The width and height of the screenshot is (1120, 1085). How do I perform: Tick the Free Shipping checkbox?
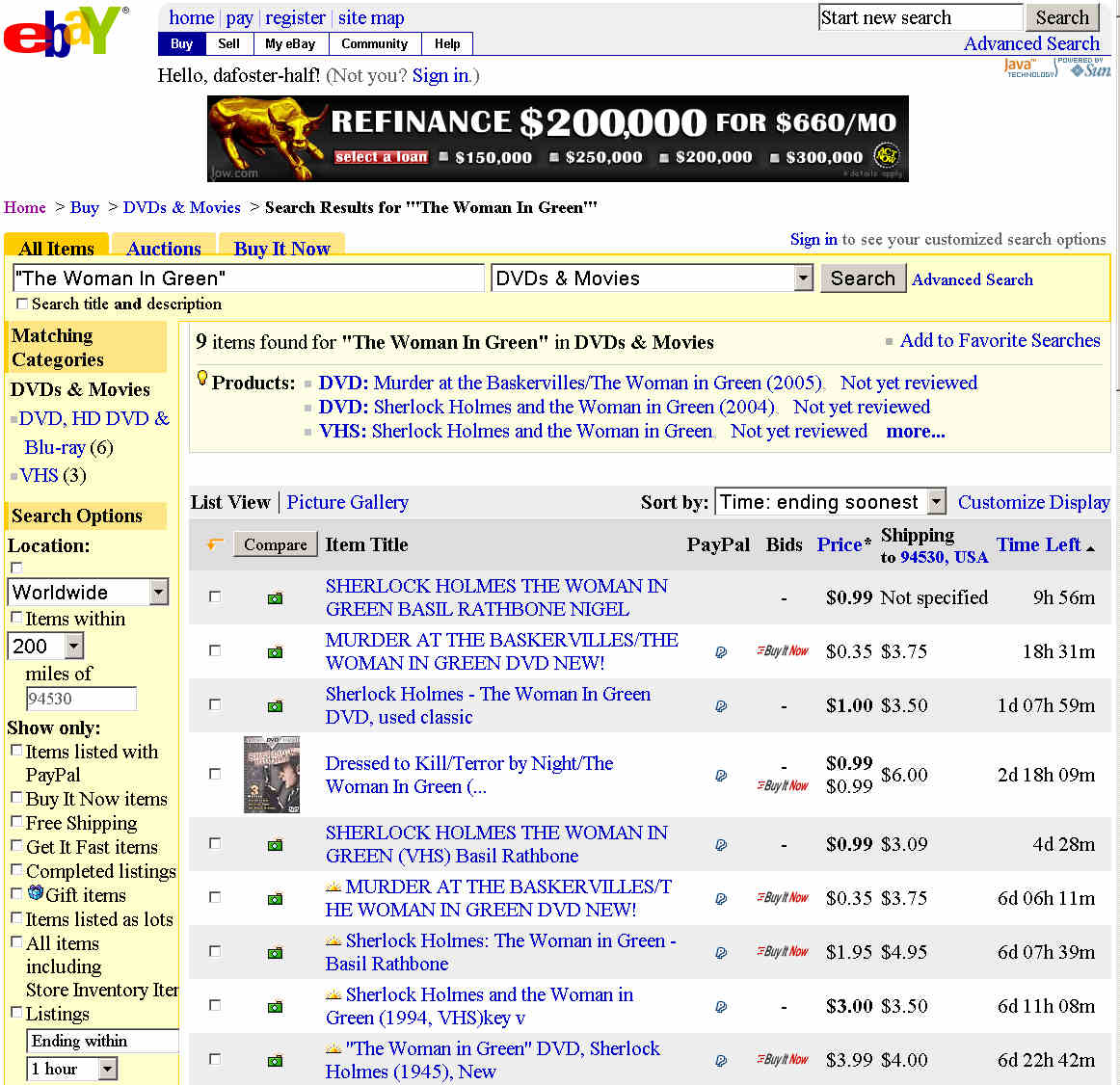click(15, 822)
